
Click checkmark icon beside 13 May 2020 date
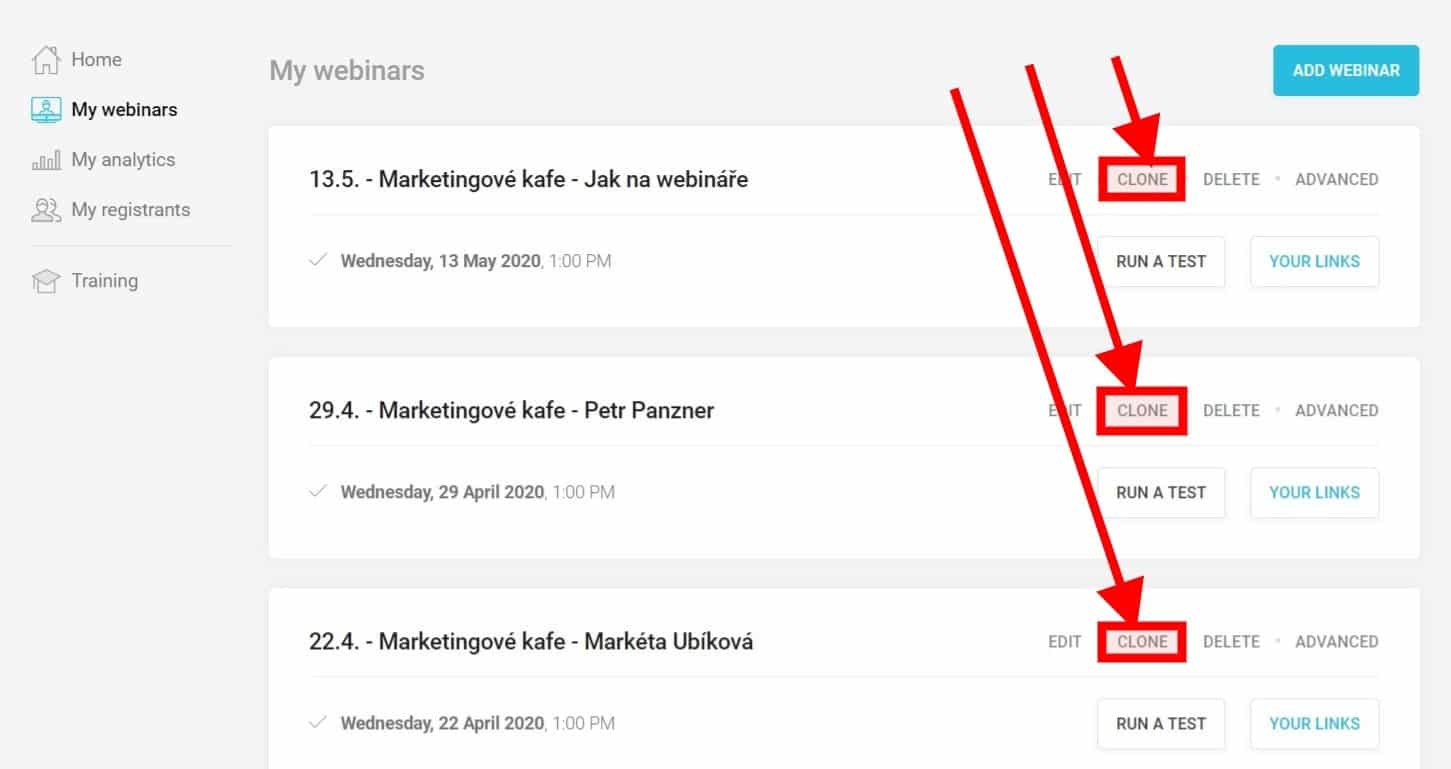[319, 261]
